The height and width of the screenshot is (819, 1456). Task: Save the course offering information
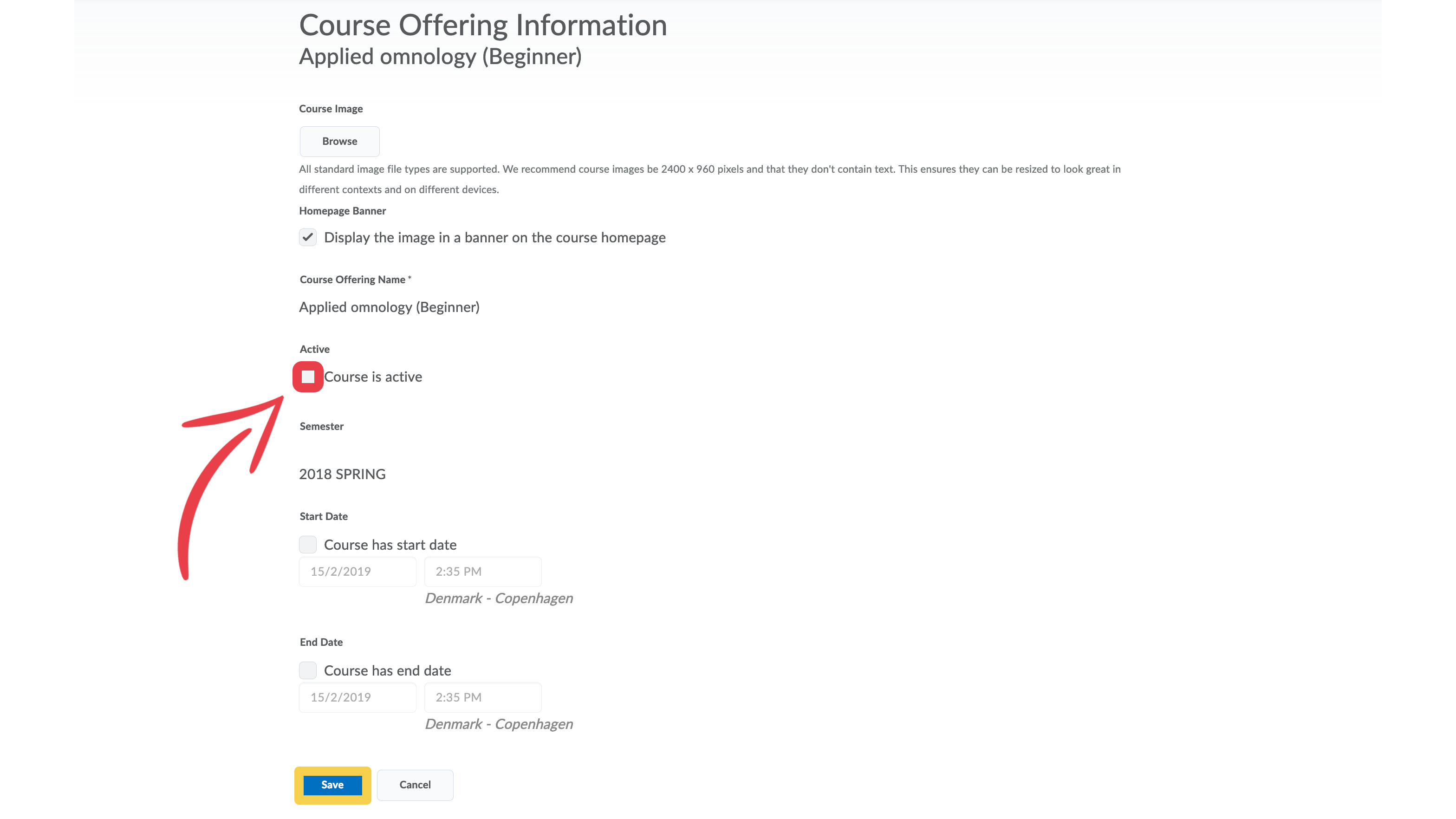(x=332, y=785)
